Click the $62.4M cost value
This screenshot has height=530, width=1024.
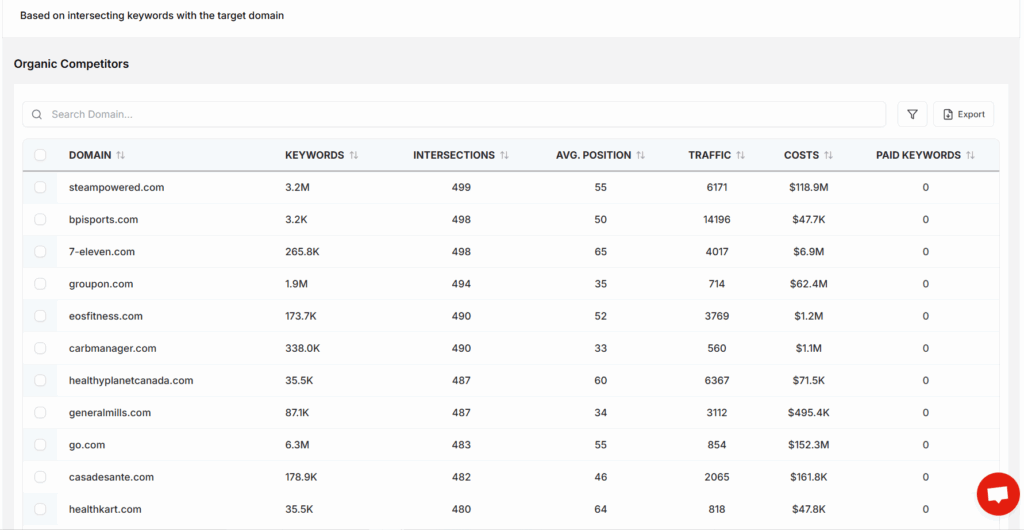click(x=808, y=284)
